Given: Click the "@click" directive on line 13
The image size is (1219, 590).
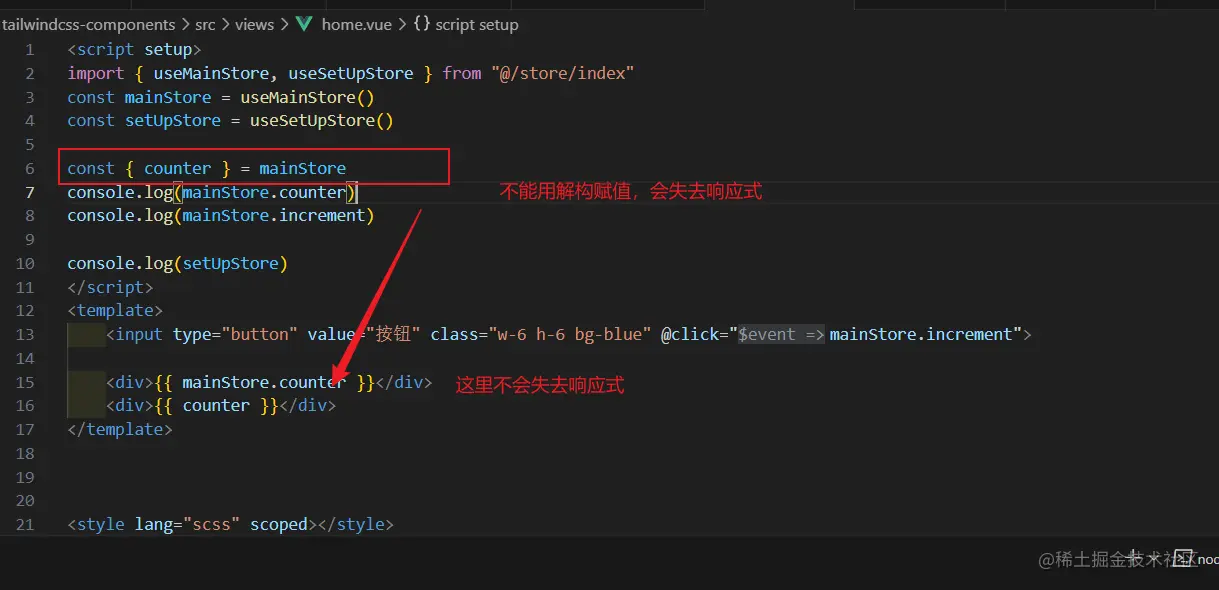Looking at the screenshot, I should (690, 334).
